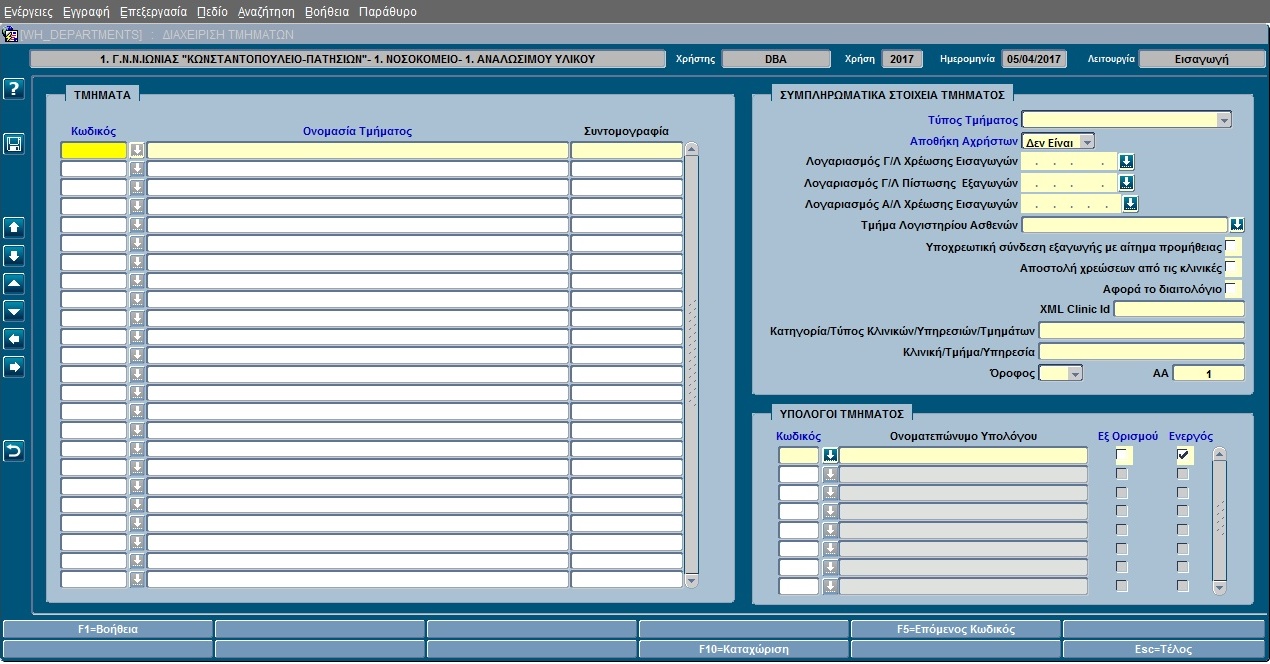1270x664 pixels.
Task: Click the Κατηγορία/Τύπος Κλινικών/Υπηρεσιών/Τμημάτων field
Action: 1142,330
